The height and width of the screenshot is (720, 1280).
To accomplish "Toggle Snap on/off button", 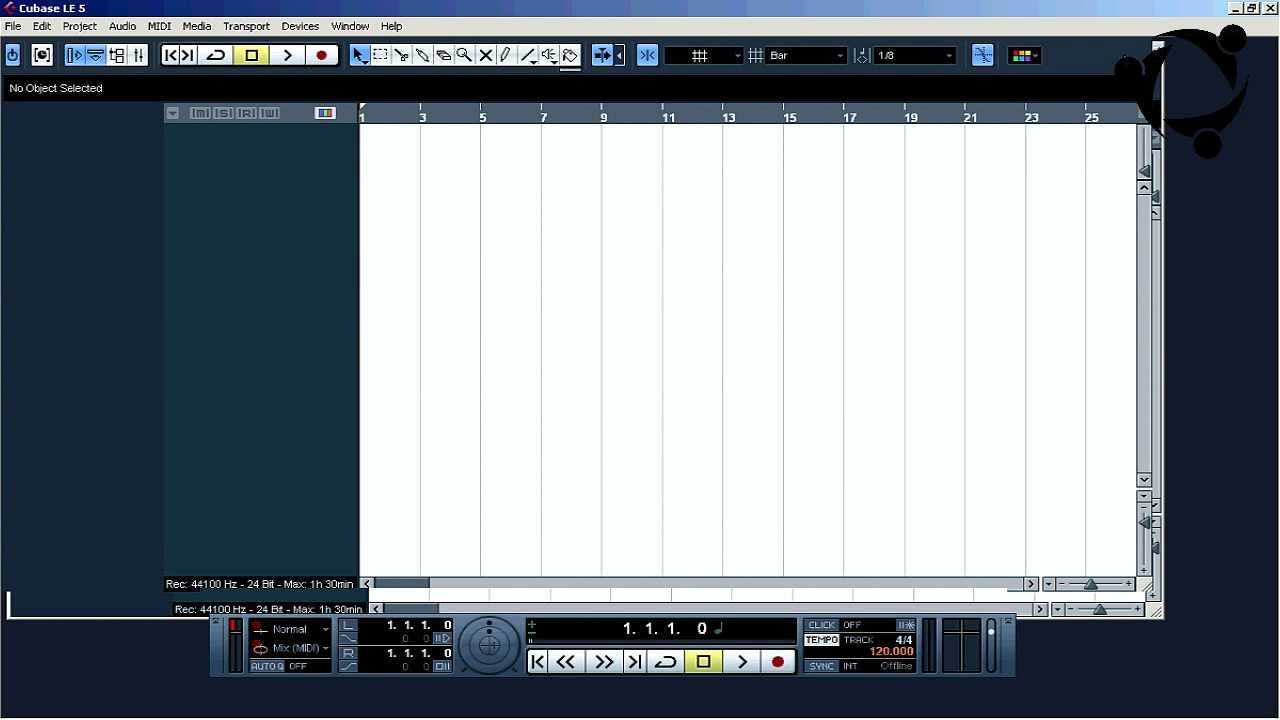I will point(647,56).
